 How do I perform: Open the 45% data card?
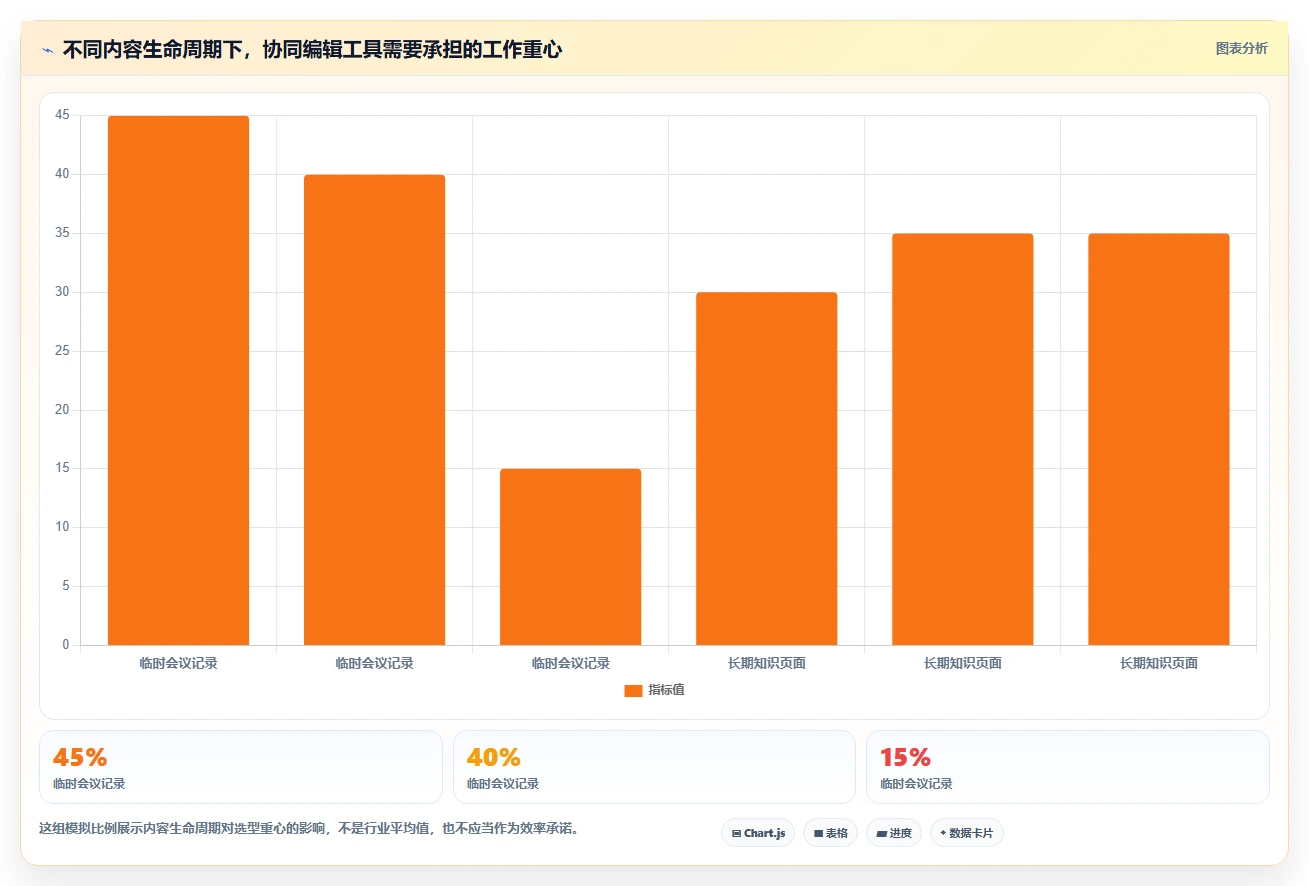click(240, 767)
